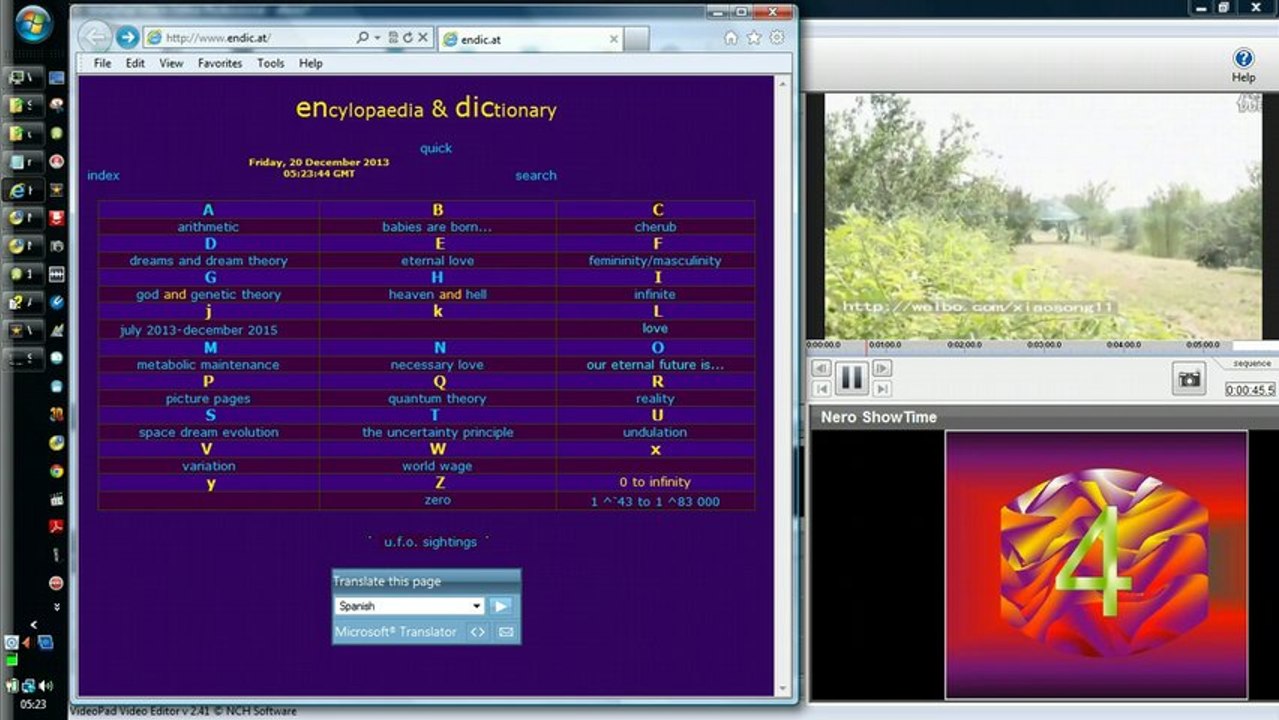Select the 'sequence' tab in VideoPad
This screenshot has height=720, width=1279.
coord(1252,364)
